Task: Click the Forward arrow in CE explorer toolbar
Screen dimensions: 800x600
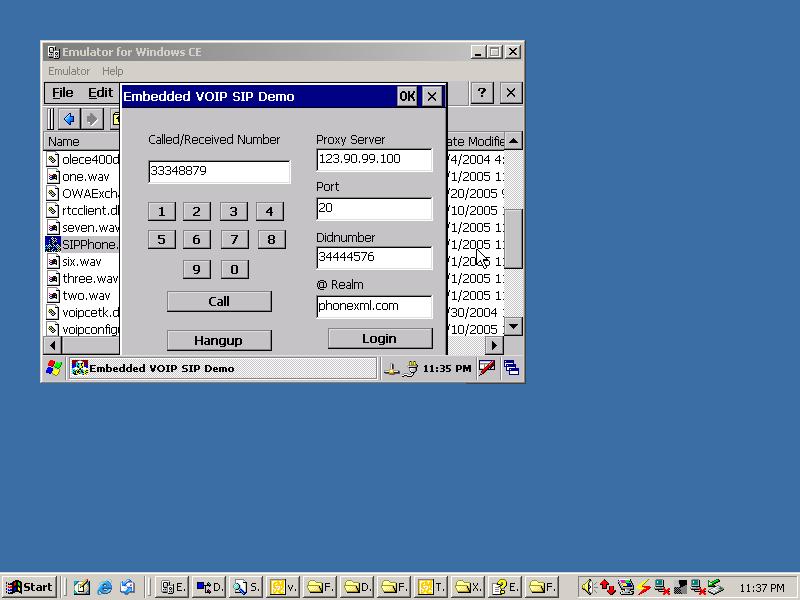Action: pos(92,119)
